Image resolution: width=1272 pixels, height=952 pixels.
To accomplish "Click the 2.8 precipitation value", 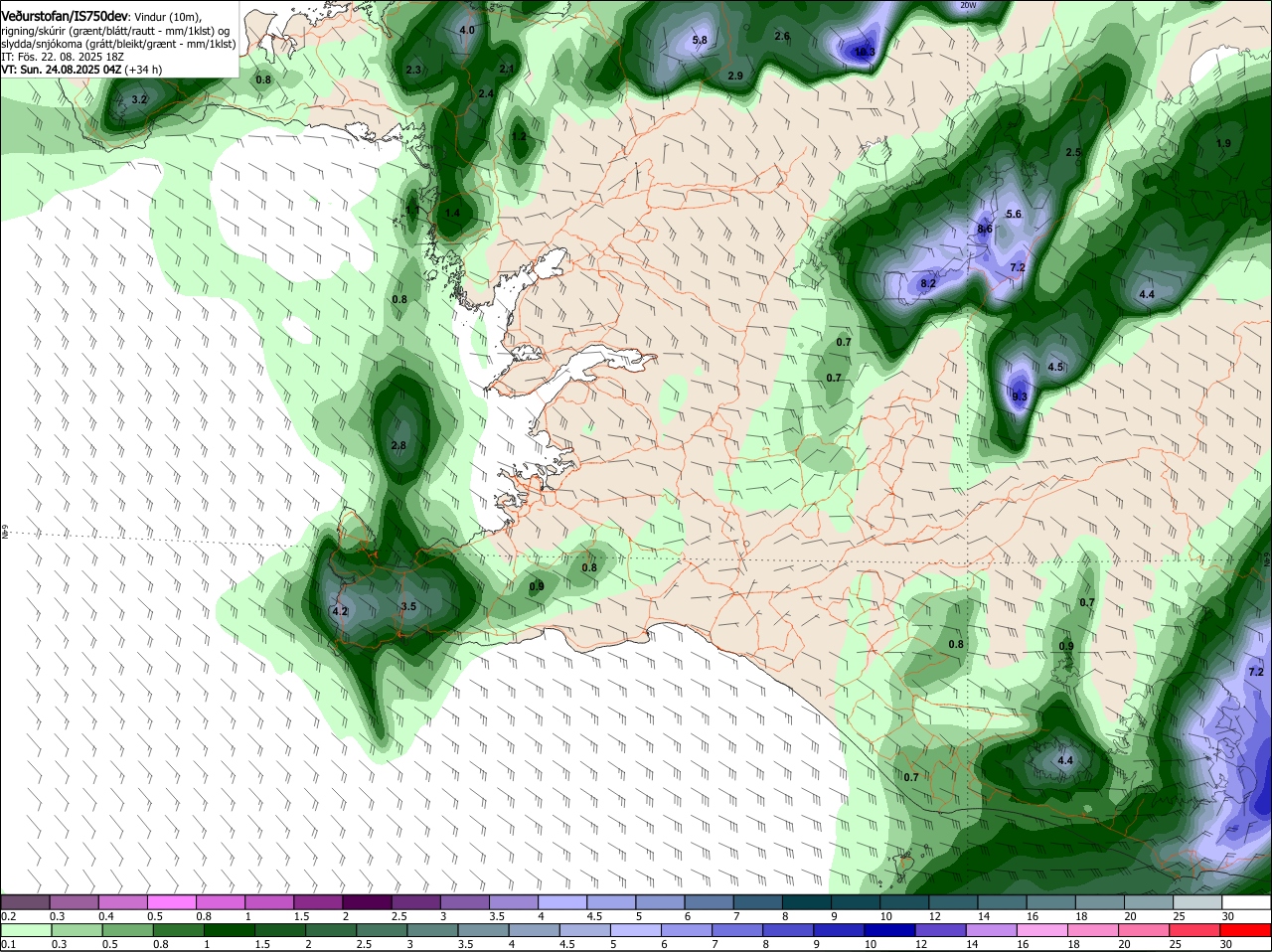I will tap(398, 445).
